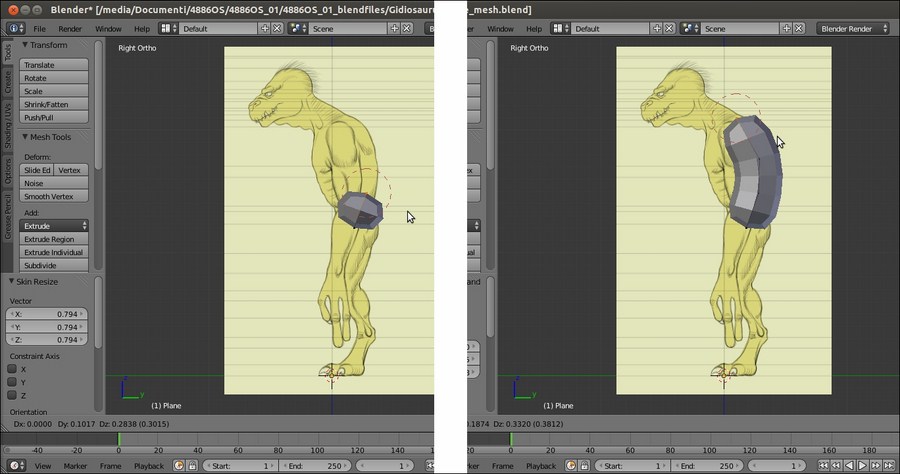900x474 pixels.
Task: Click the Smooth Vertex button
Action: 54,196
